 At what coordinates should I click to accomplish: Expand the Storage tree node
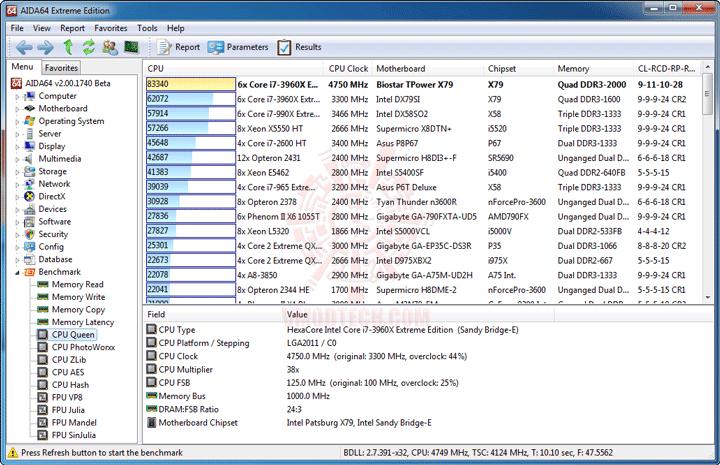(x=17, y=172)
